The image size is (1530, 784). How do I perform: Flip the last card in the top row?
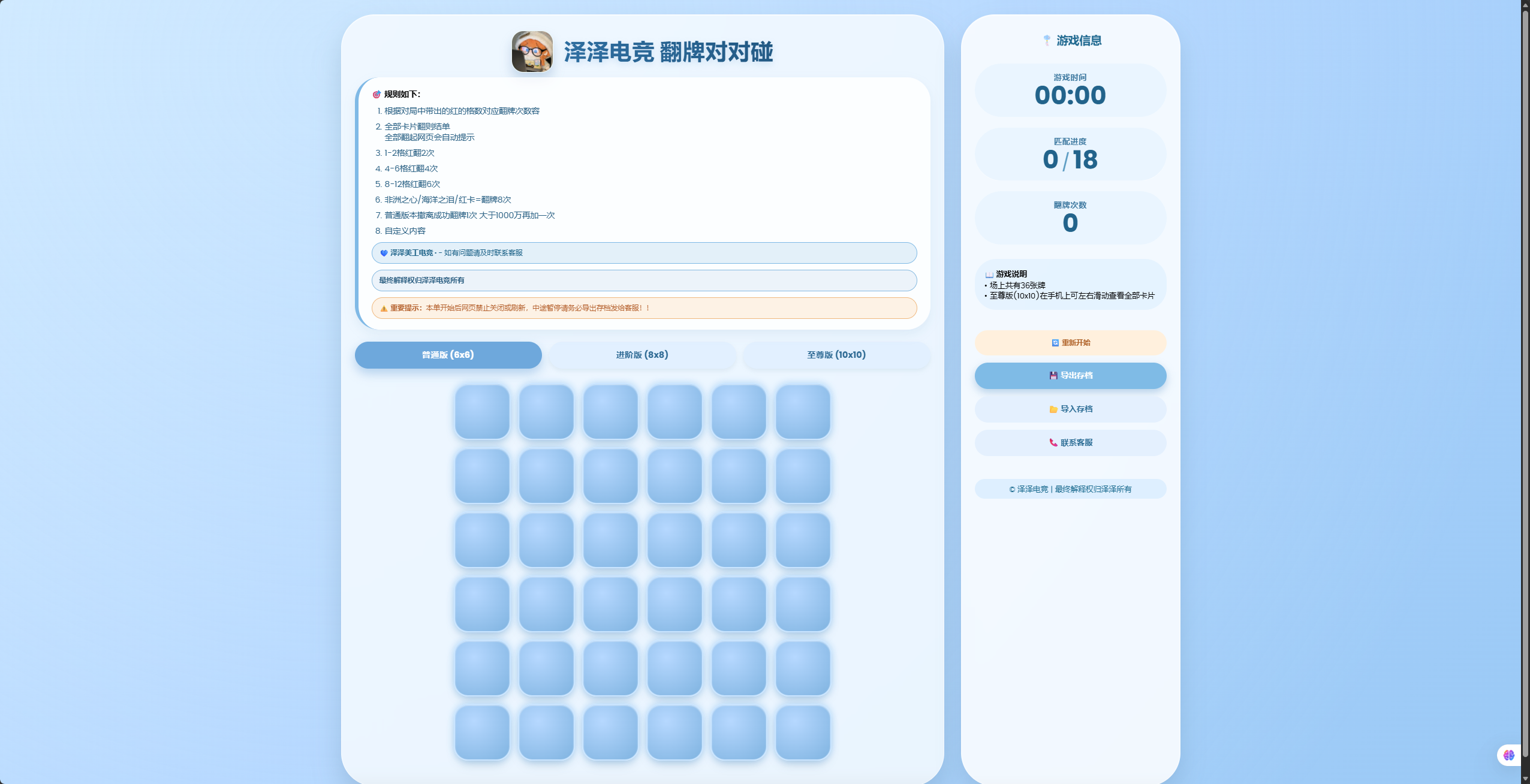click(x=803, y=412)
